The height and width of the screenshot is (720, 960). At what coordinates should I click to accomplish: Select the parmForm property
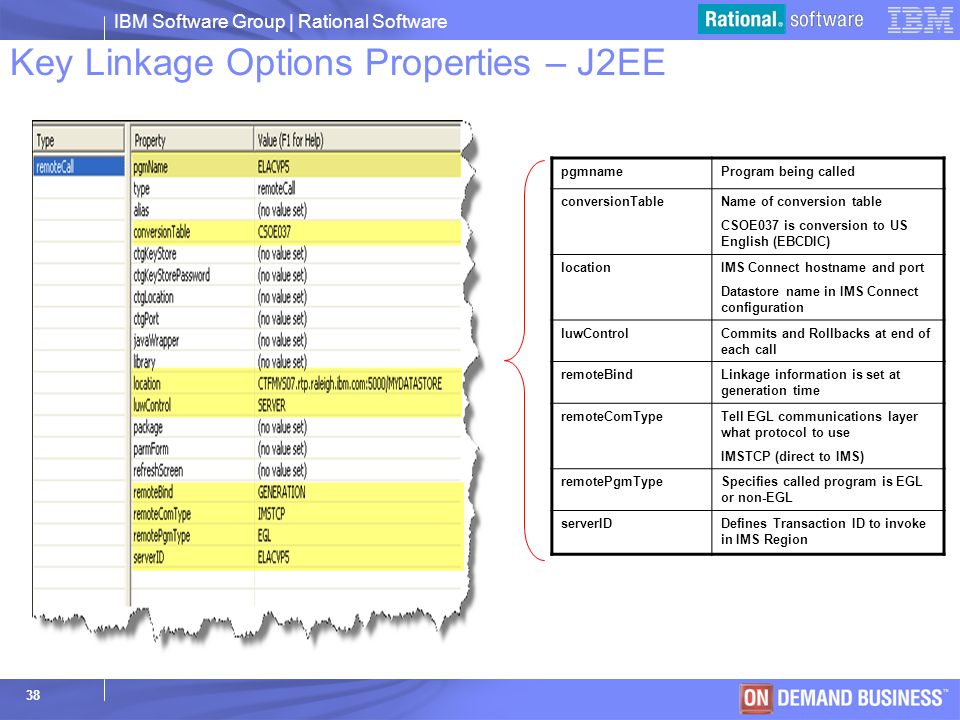pyautogui.click(x=151, y=449)
